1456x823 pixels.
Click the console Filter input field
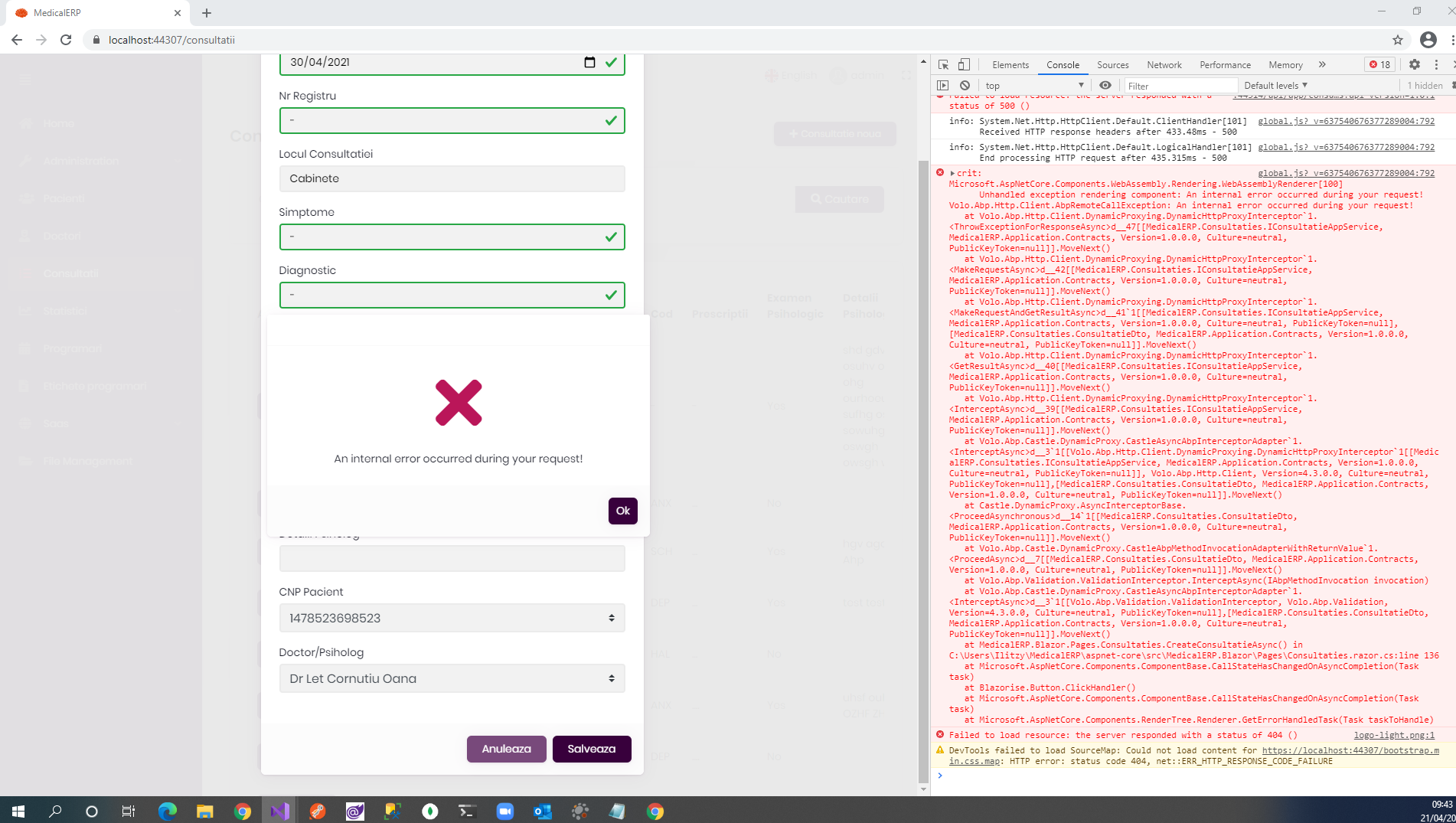pyautogui.click(x=1180, y=86)
